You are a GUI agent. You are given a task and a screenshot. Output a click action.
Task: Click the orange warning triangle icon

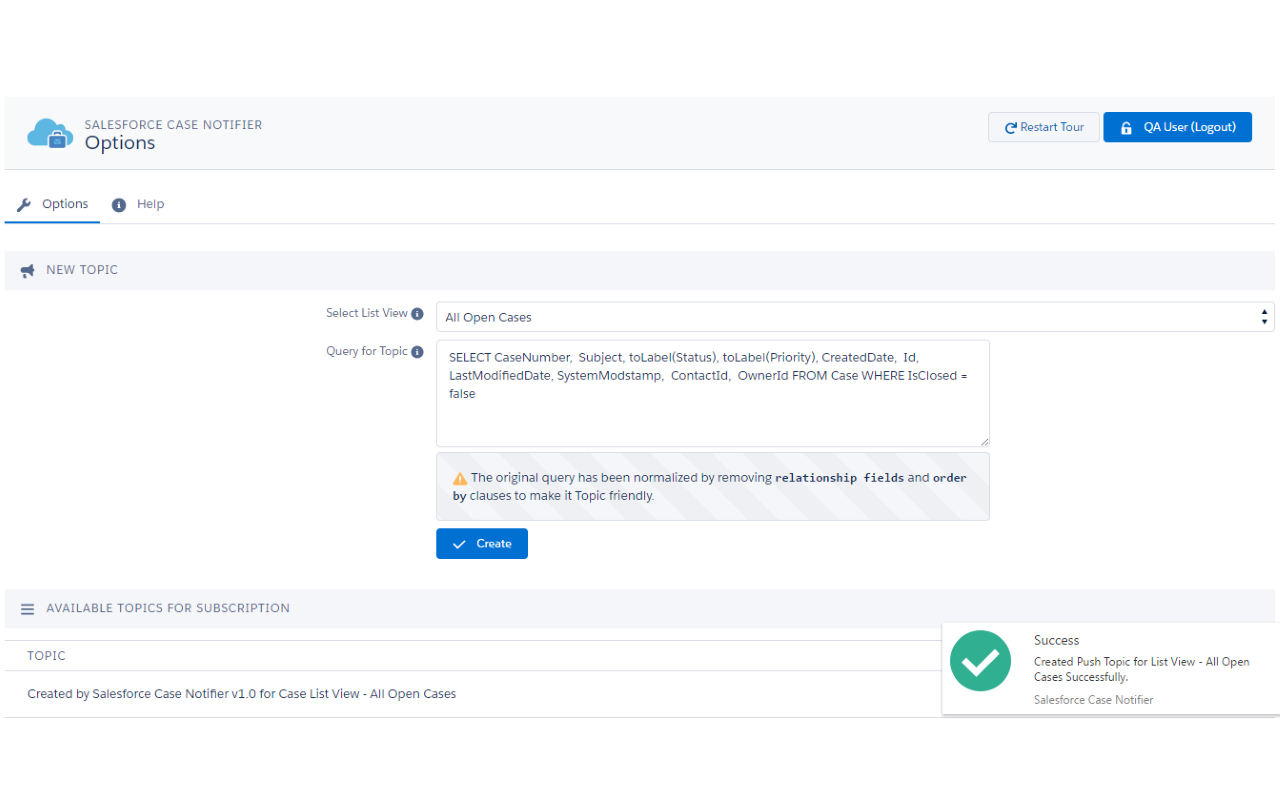coord(460,479)
